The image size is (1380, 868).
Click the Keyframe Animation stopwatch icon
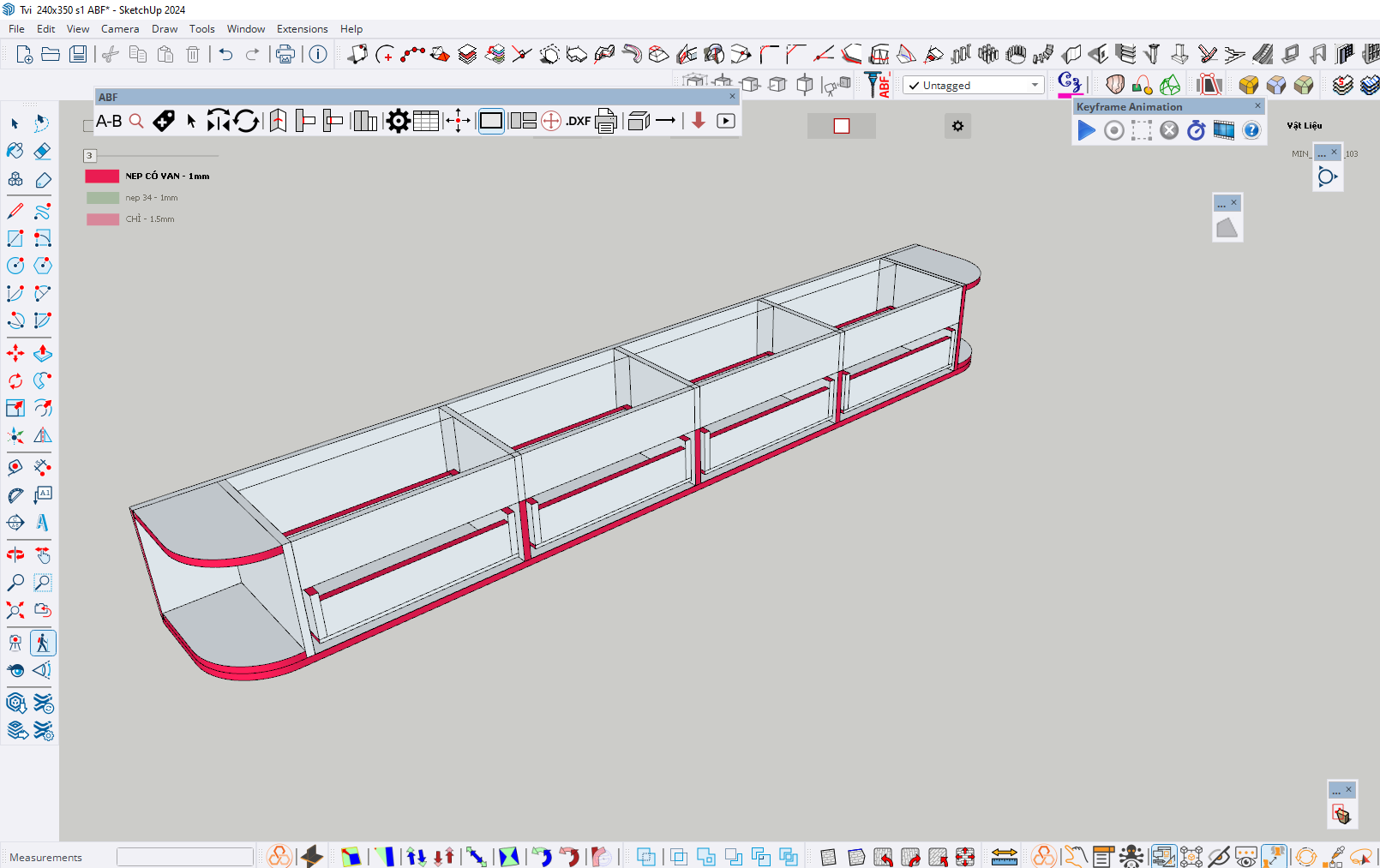click(x=1197, y=130)
